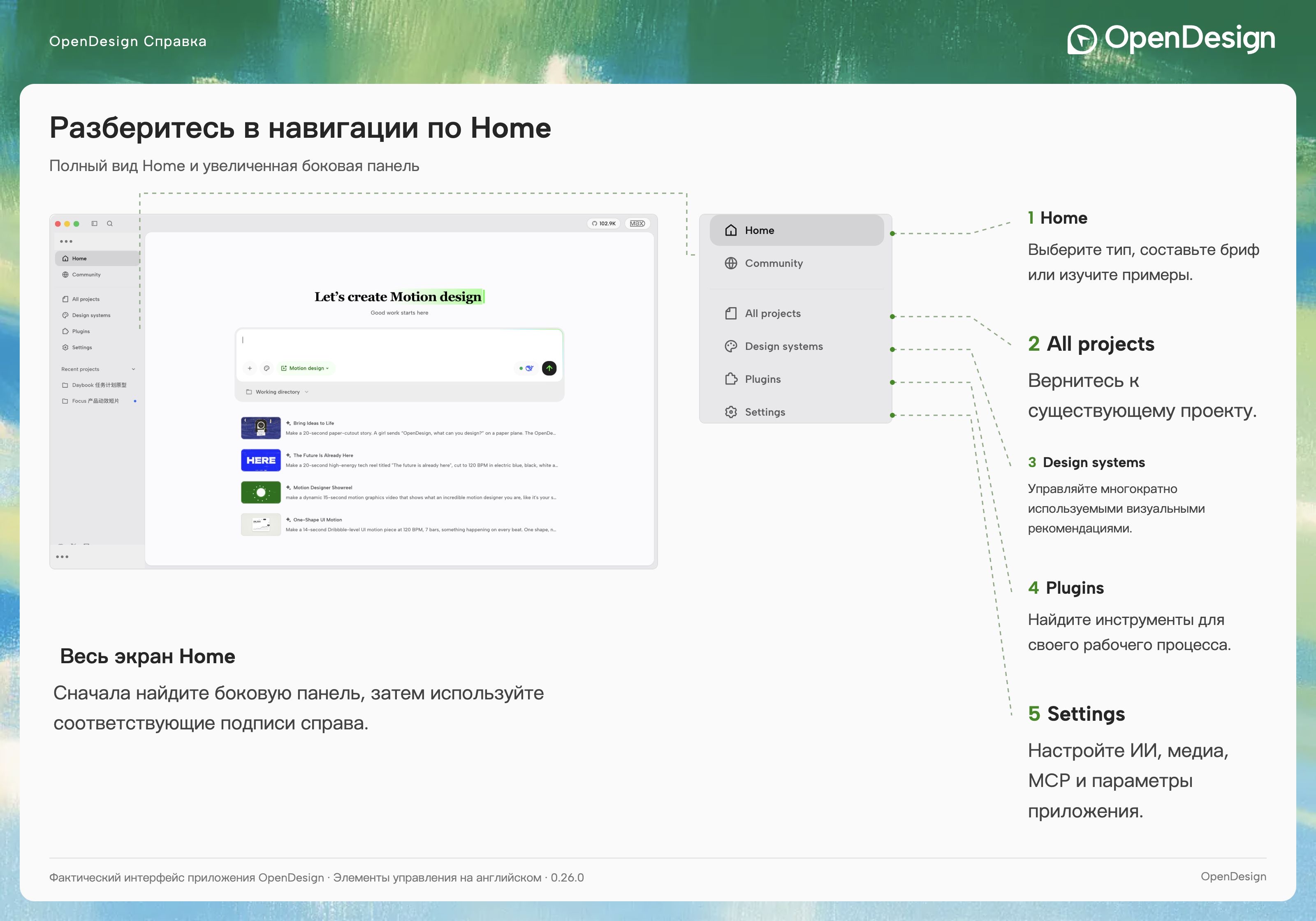Click the palette icon beside Motion design
The width and height of the screenshot is (1316, 921).
pos(266,368)
